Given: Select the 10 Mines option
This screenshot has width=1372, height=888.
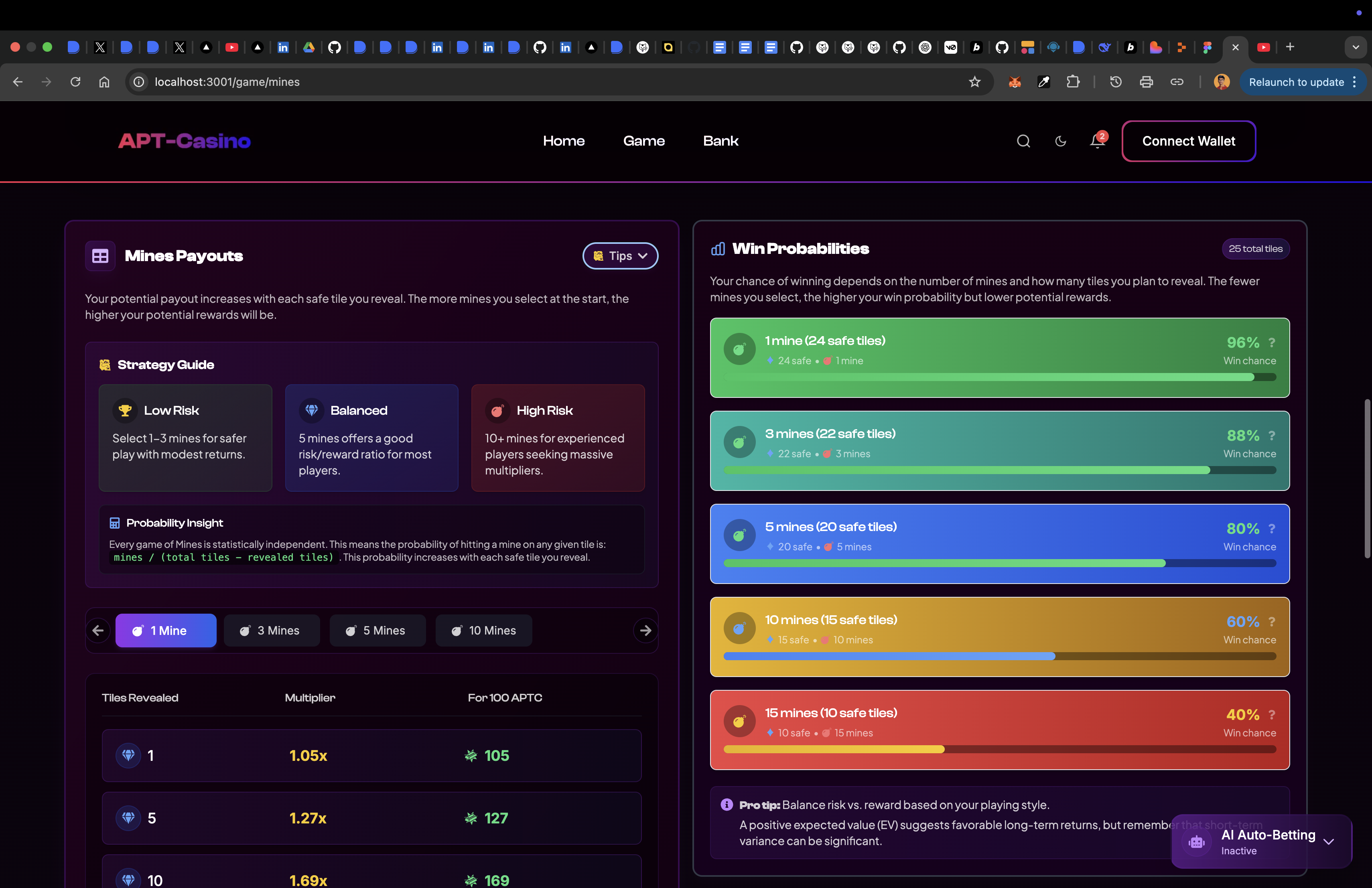Looking at the screenshot, I should coord(484,631).
